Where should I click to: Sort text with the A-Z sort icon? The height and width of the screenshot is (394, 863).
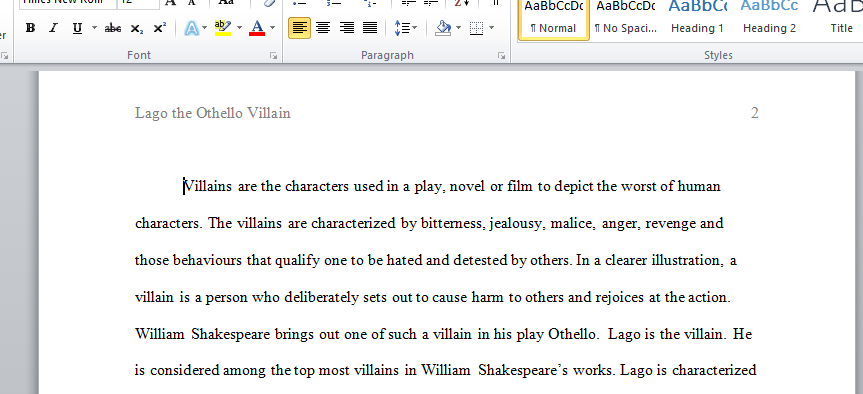click(461, 3)
